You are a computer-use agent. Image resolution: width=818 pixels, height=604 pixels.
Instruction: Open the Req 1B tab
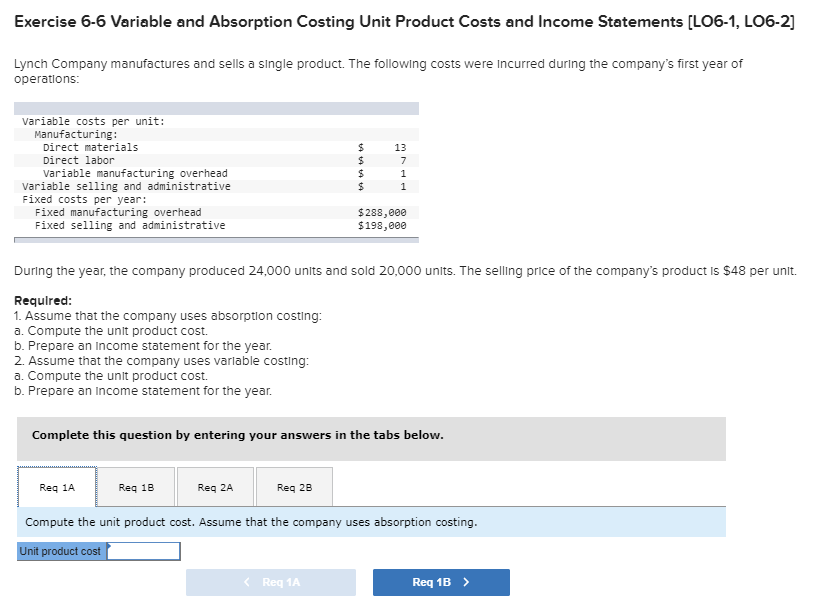[136, 487]
